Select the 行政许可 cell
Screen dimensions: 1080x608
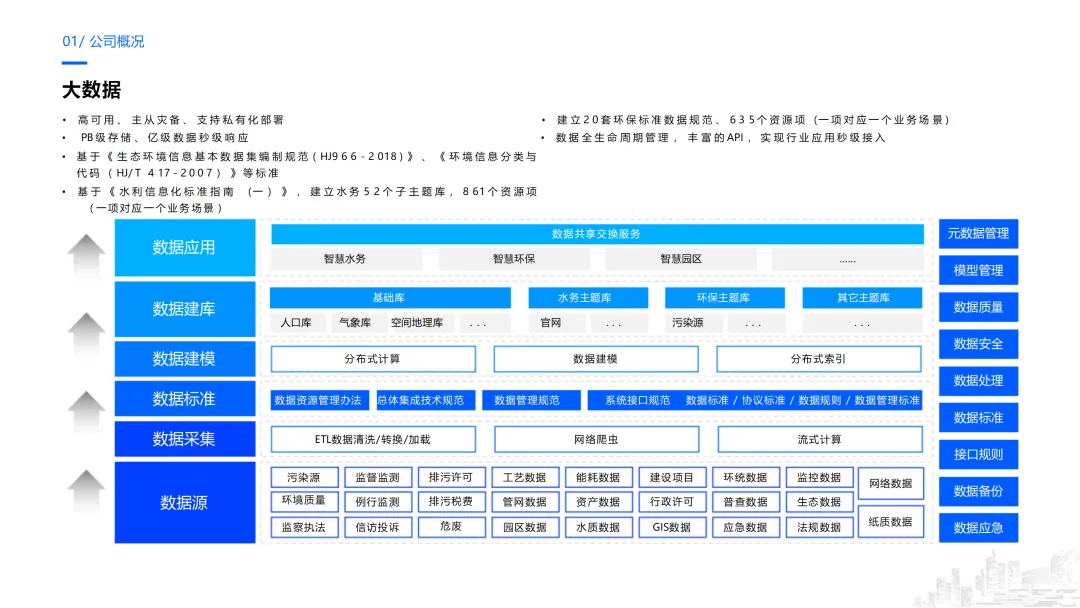point(672,502)
